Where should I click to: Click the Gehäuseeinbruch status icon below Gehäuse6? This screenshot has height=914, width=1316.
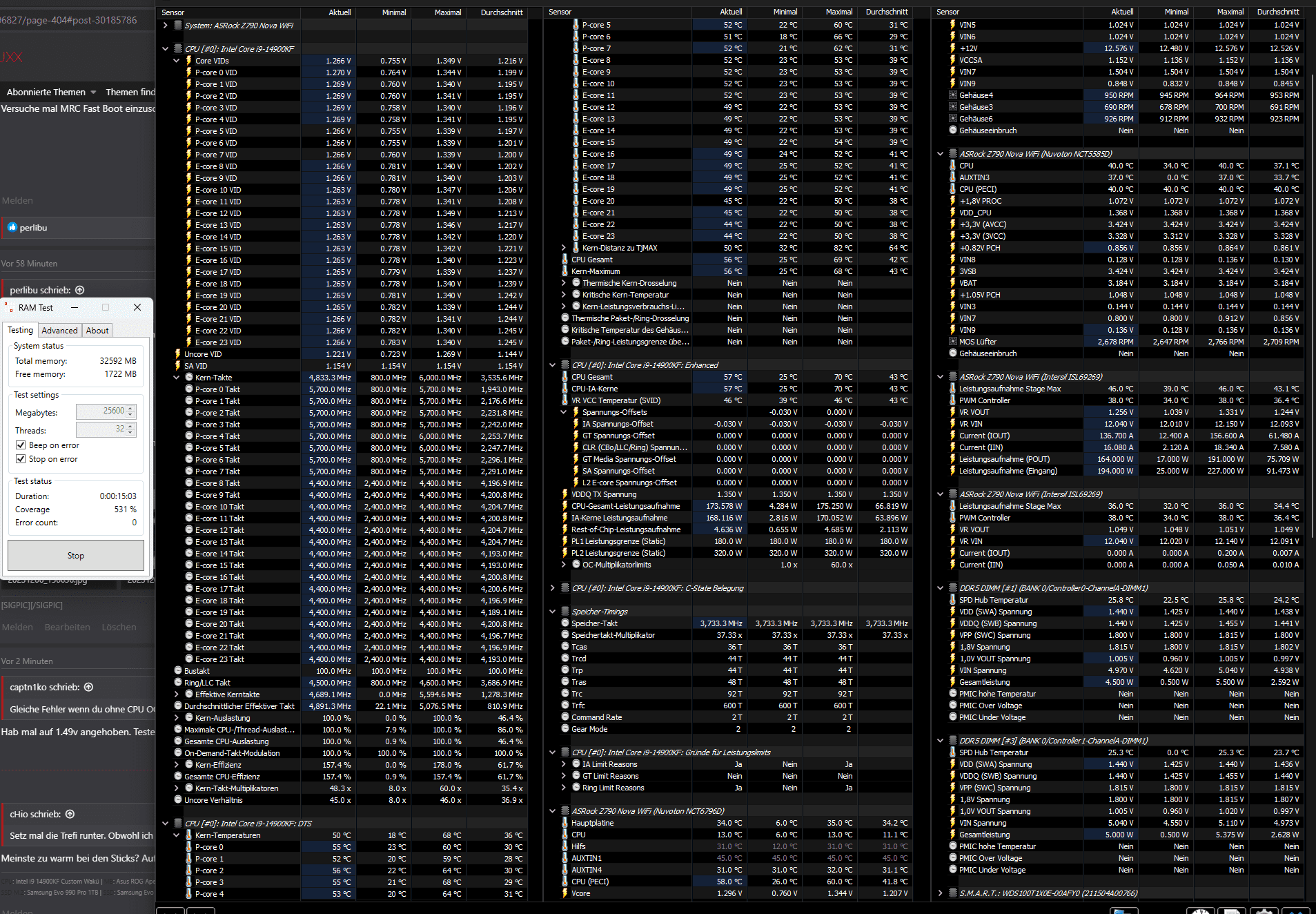pos(952,130)
